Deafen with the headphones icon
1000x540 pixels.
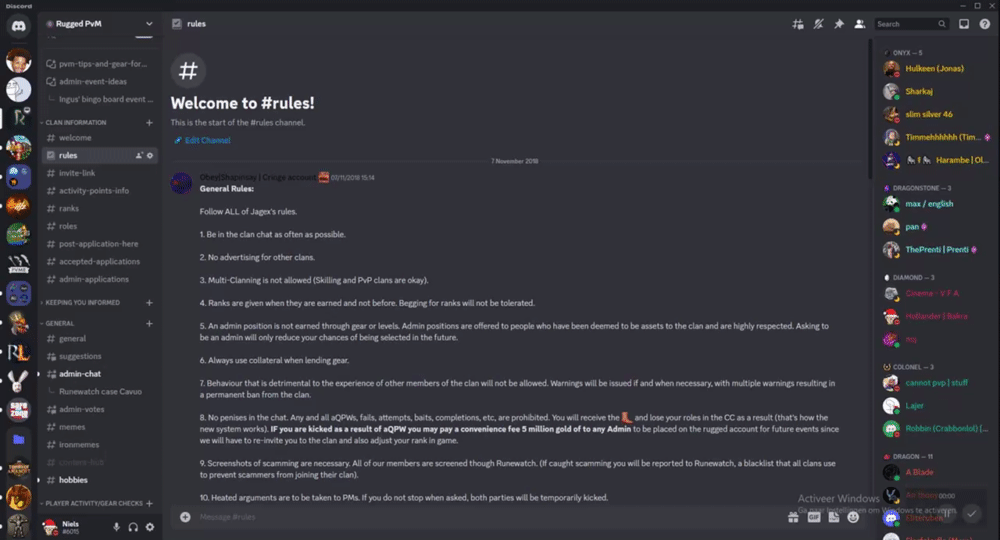click(x=133, y=527)
